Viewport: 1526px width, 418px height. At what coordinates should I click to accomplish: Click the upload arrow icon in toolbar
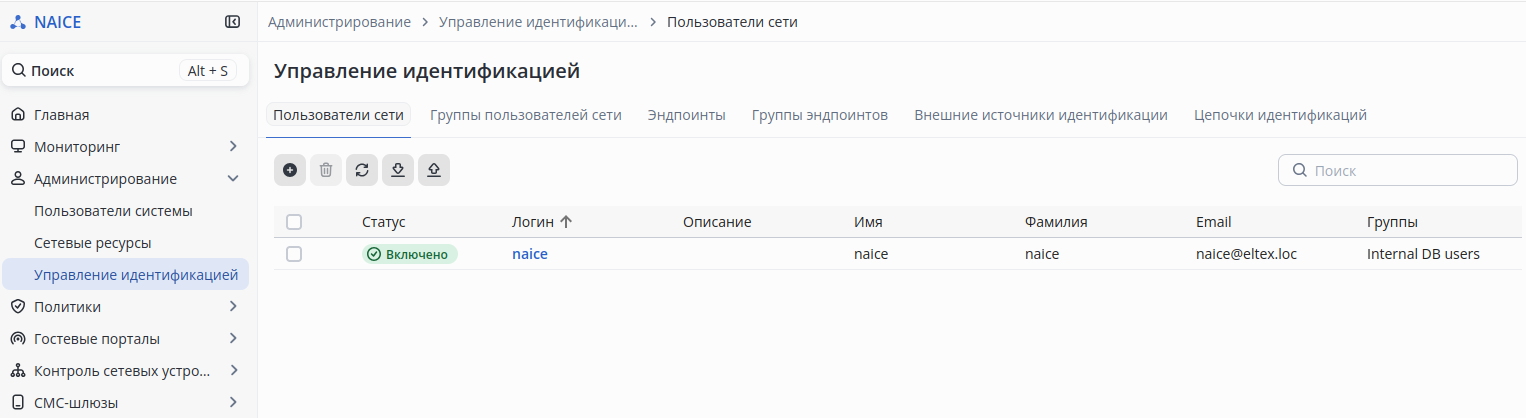[434, 170]
